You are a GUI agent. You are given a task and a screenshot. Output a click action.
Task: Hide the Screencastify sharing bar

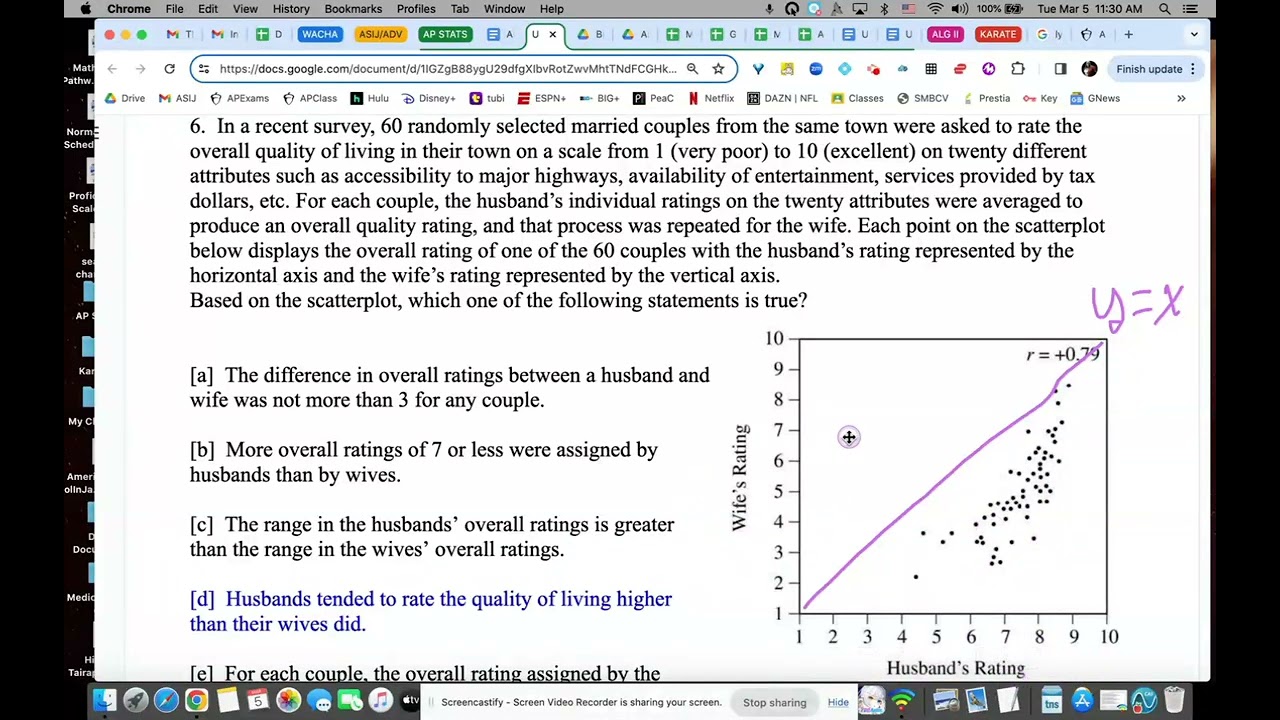[838, 702]
